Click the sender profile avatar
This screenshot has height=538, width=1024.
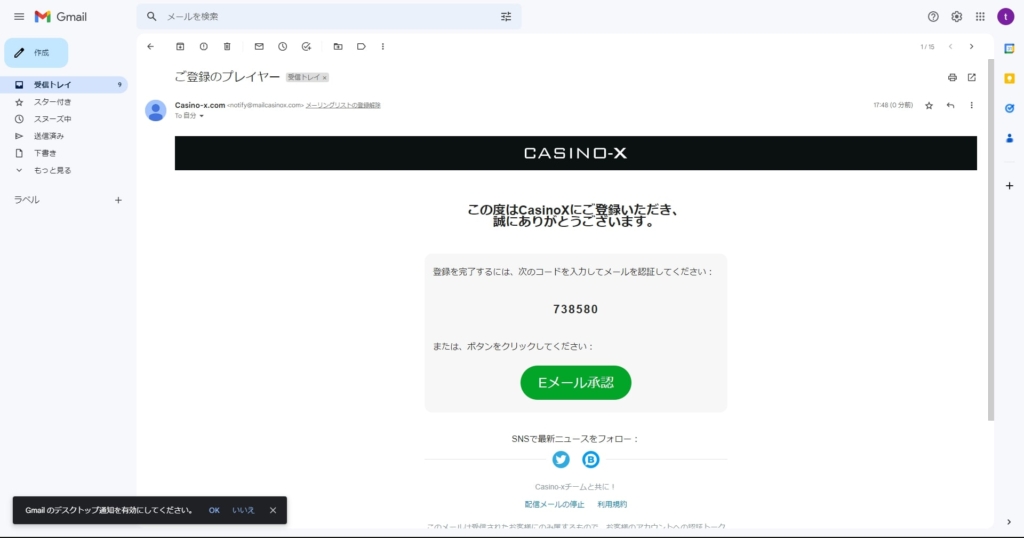pos(155,110)
